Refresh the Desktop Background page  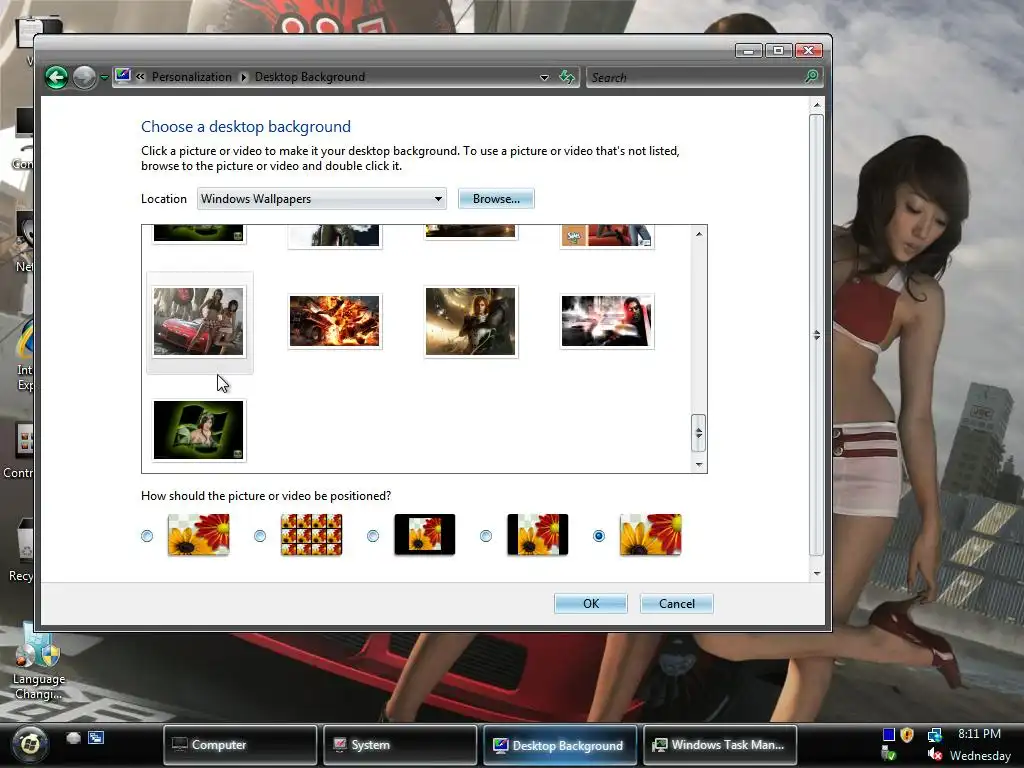[x=567, y=78]
